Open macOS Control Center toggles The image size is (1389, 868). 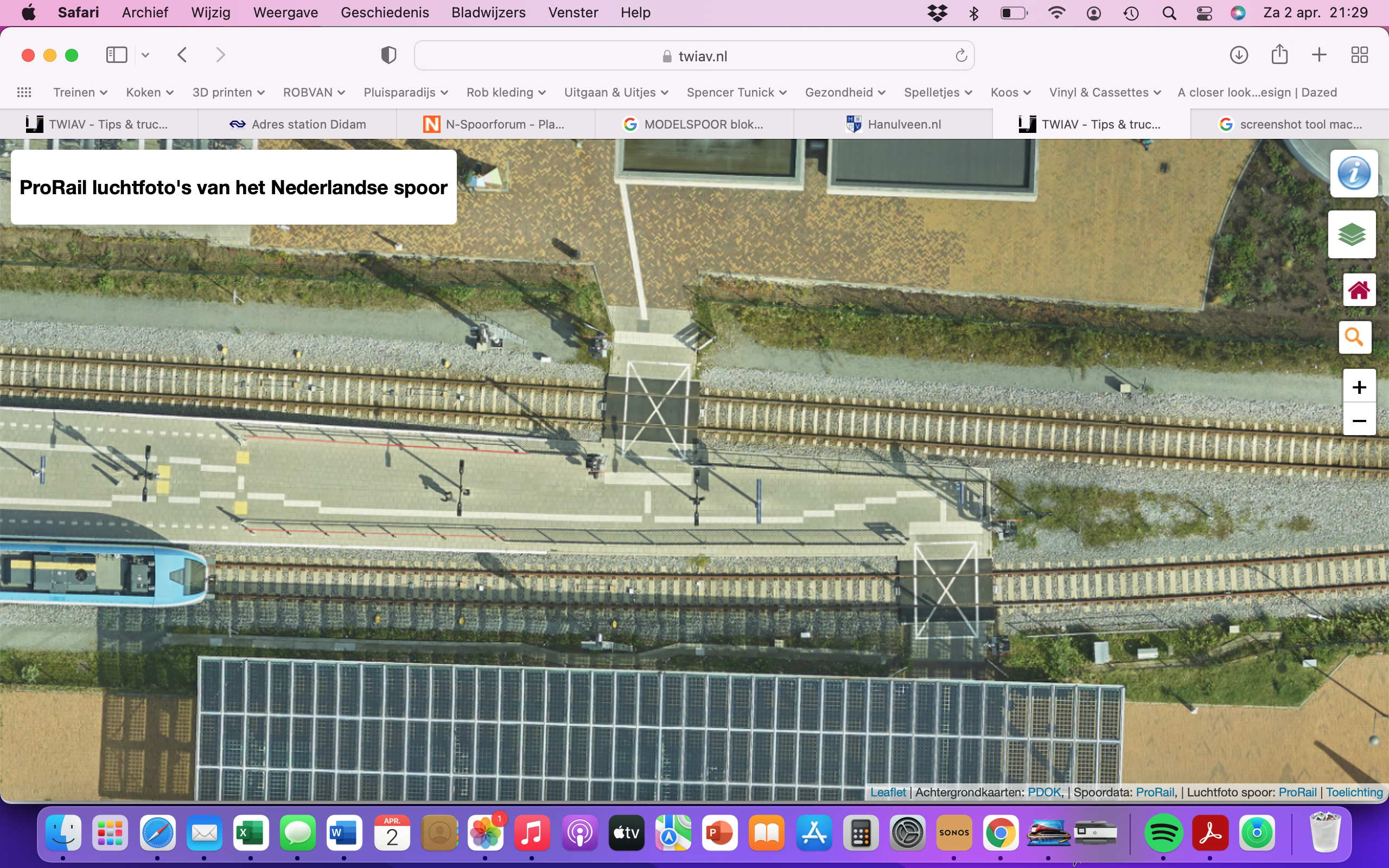coord(1203,12)
